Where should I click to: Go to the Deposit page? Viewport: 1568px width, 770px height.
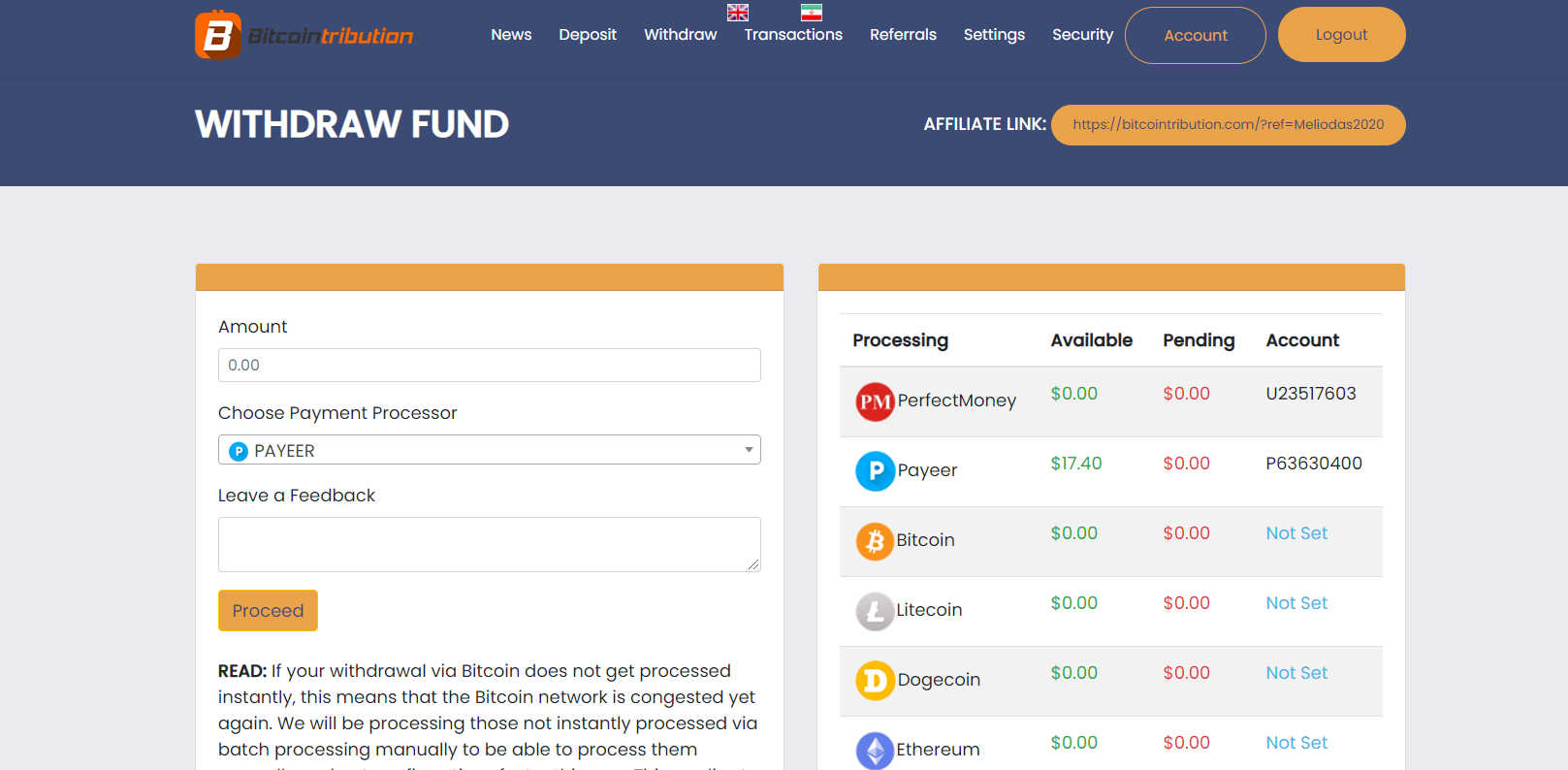(x=588, y=35)
